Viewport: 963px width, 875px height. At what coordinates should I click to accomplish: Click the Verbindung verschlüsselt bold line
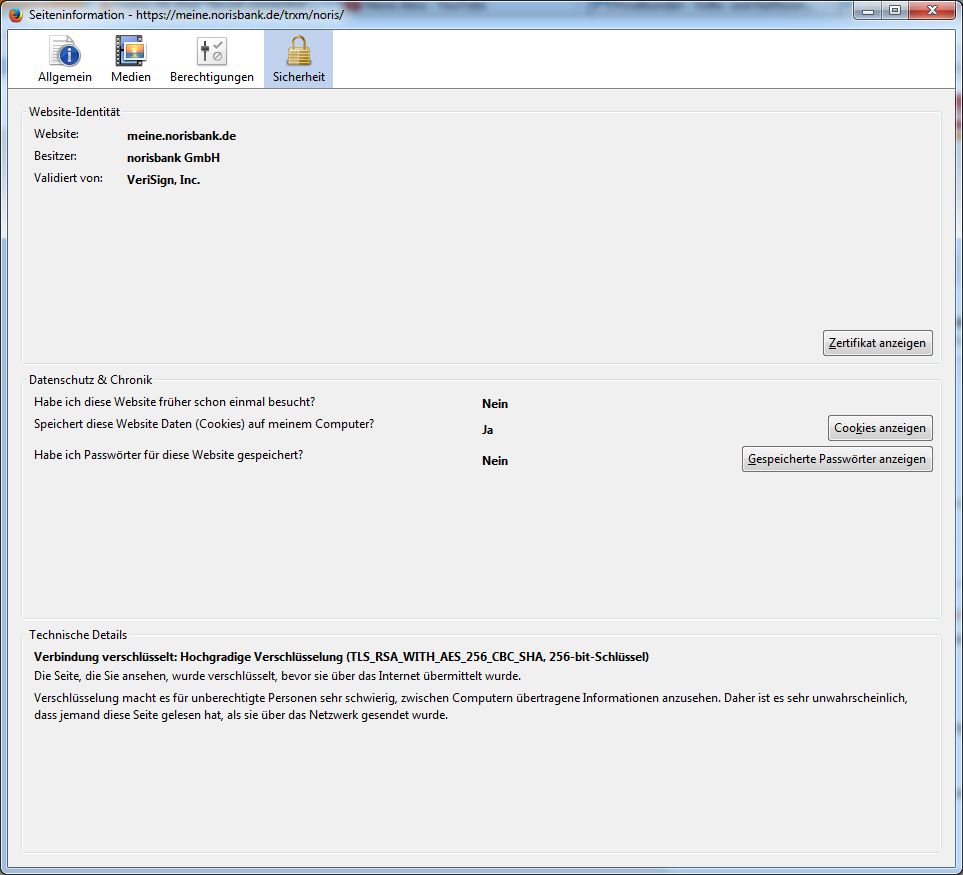(341, 657)
